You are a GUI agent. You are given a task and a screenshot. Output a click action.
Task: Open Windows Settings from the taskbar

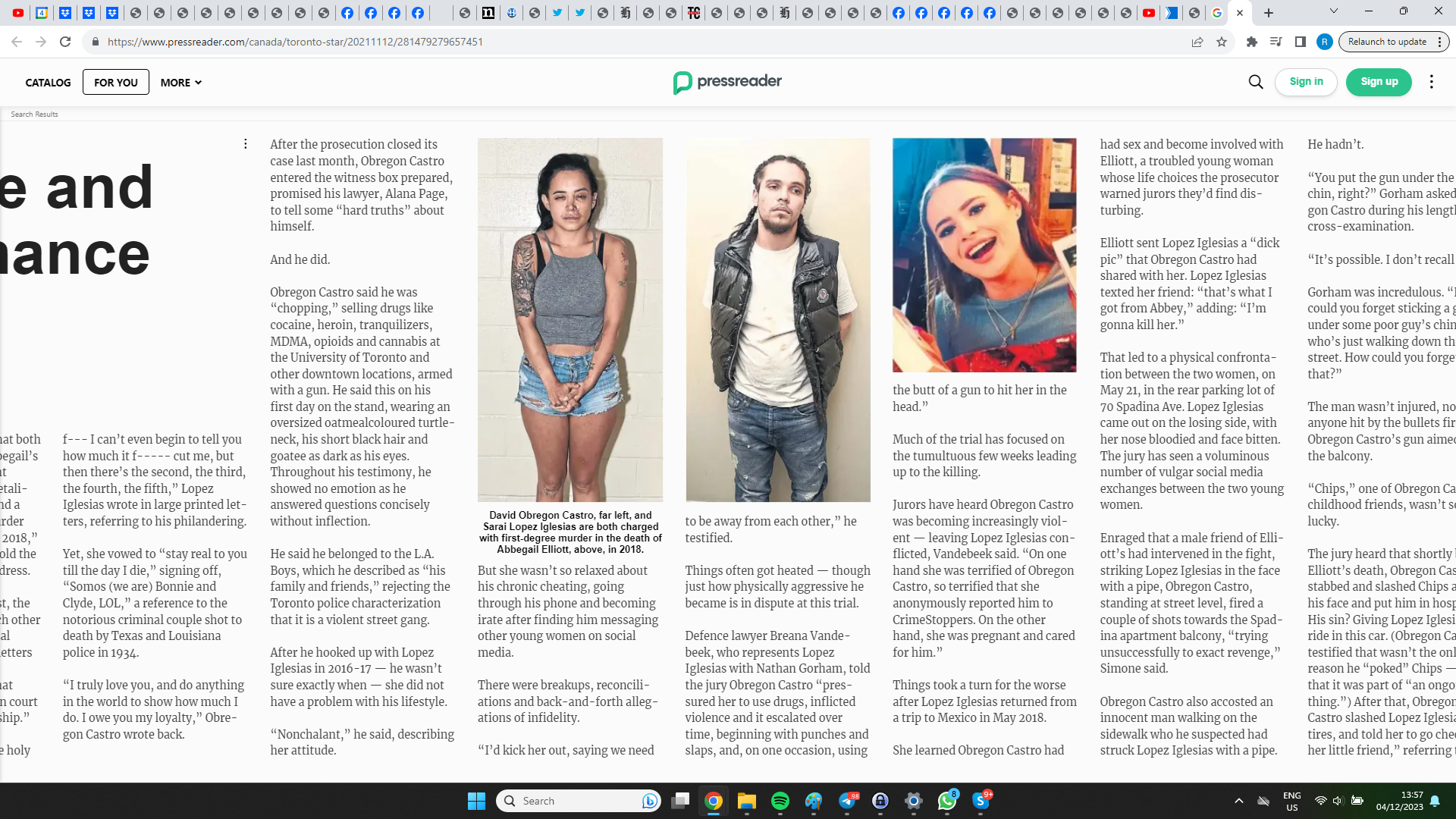click(914, 801)
